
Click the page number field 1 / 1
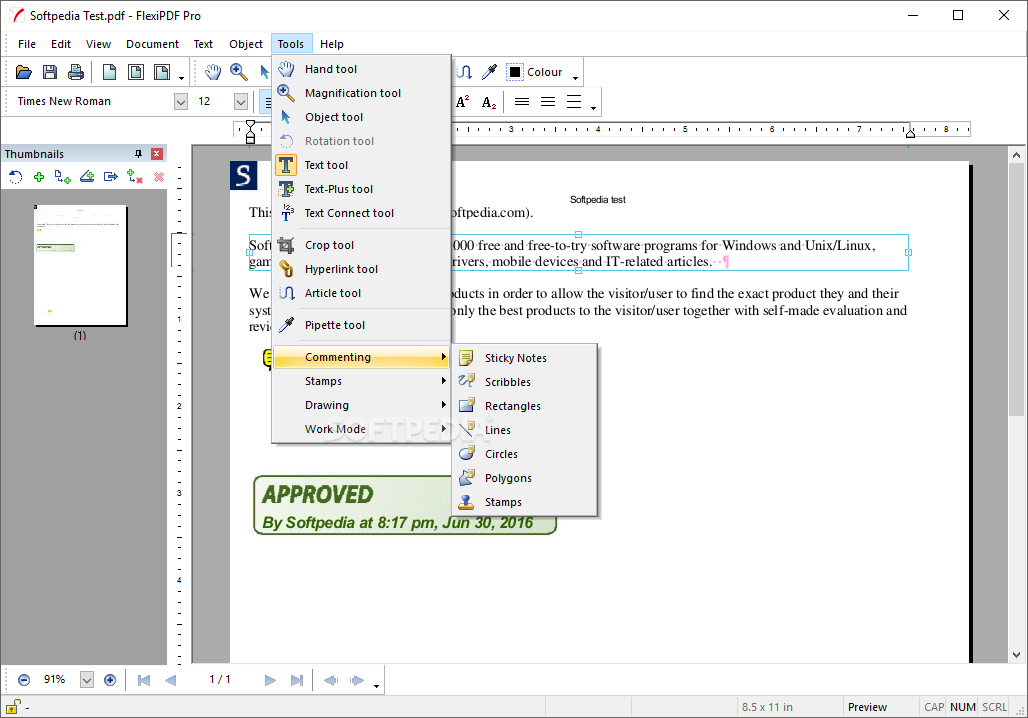pyautogui.click(x=220, y=679)
